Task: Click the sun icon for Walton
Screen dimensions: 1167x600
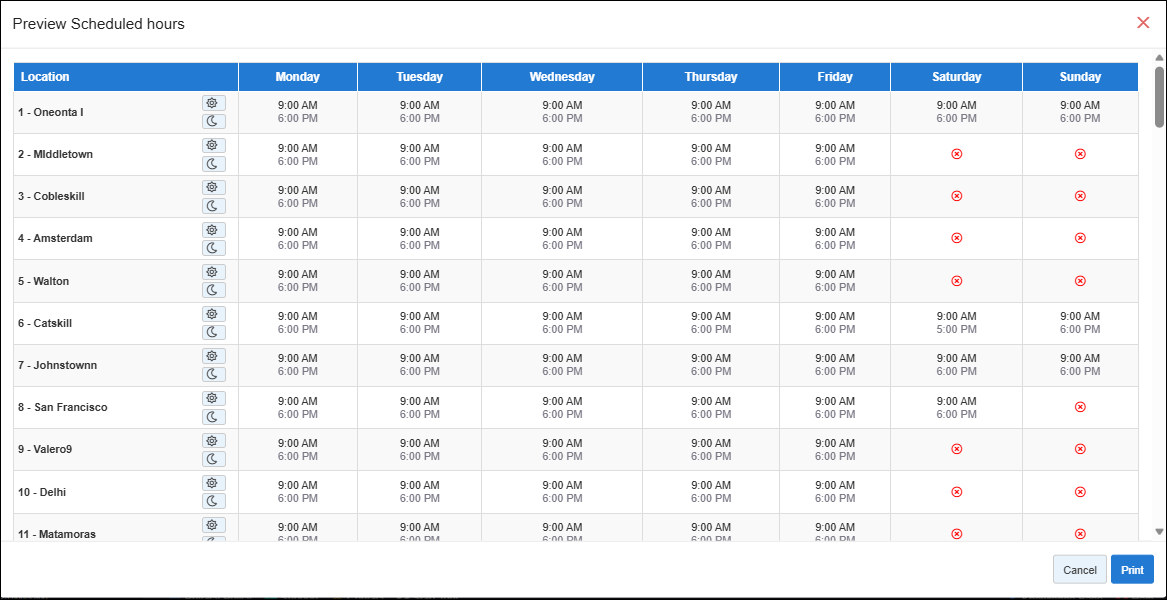Action: [213, 272]
